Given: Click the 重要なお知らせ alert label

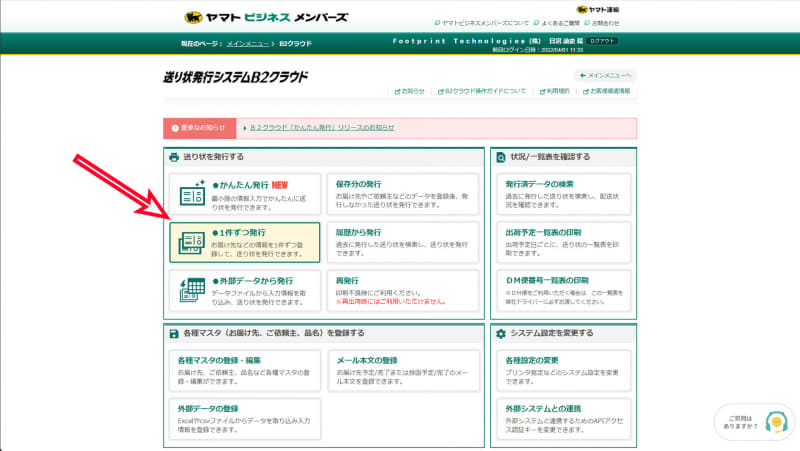Looking at the screenshot, I should point(199,128).
